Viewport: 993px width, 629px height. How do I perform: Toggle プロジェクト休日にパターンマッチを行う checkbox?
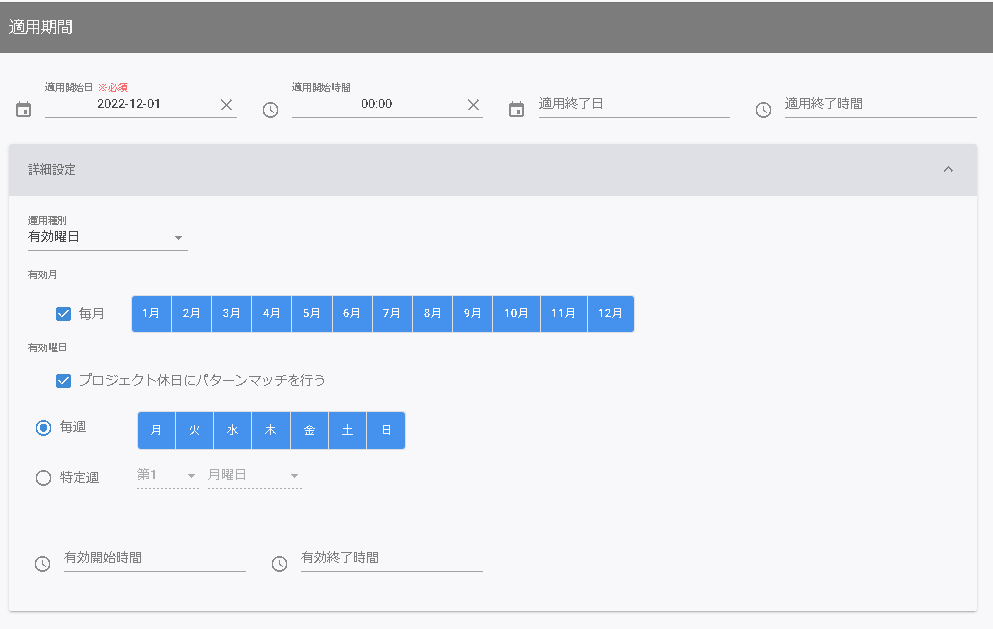point(64,380)
